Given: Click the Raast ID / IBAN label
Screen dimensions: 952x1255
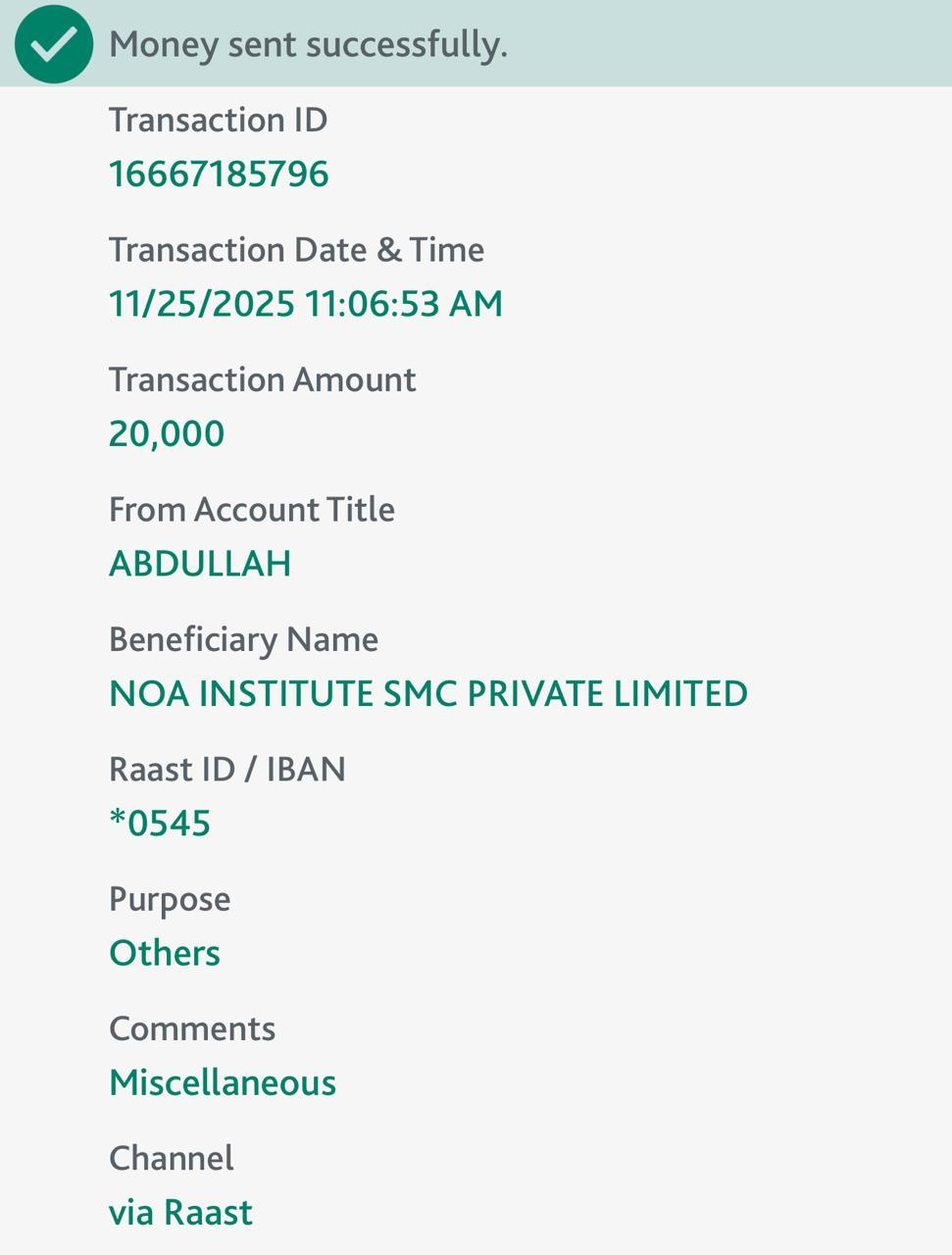Looking at the screenshot, I should pyautogui.click(x=226, y=770).
